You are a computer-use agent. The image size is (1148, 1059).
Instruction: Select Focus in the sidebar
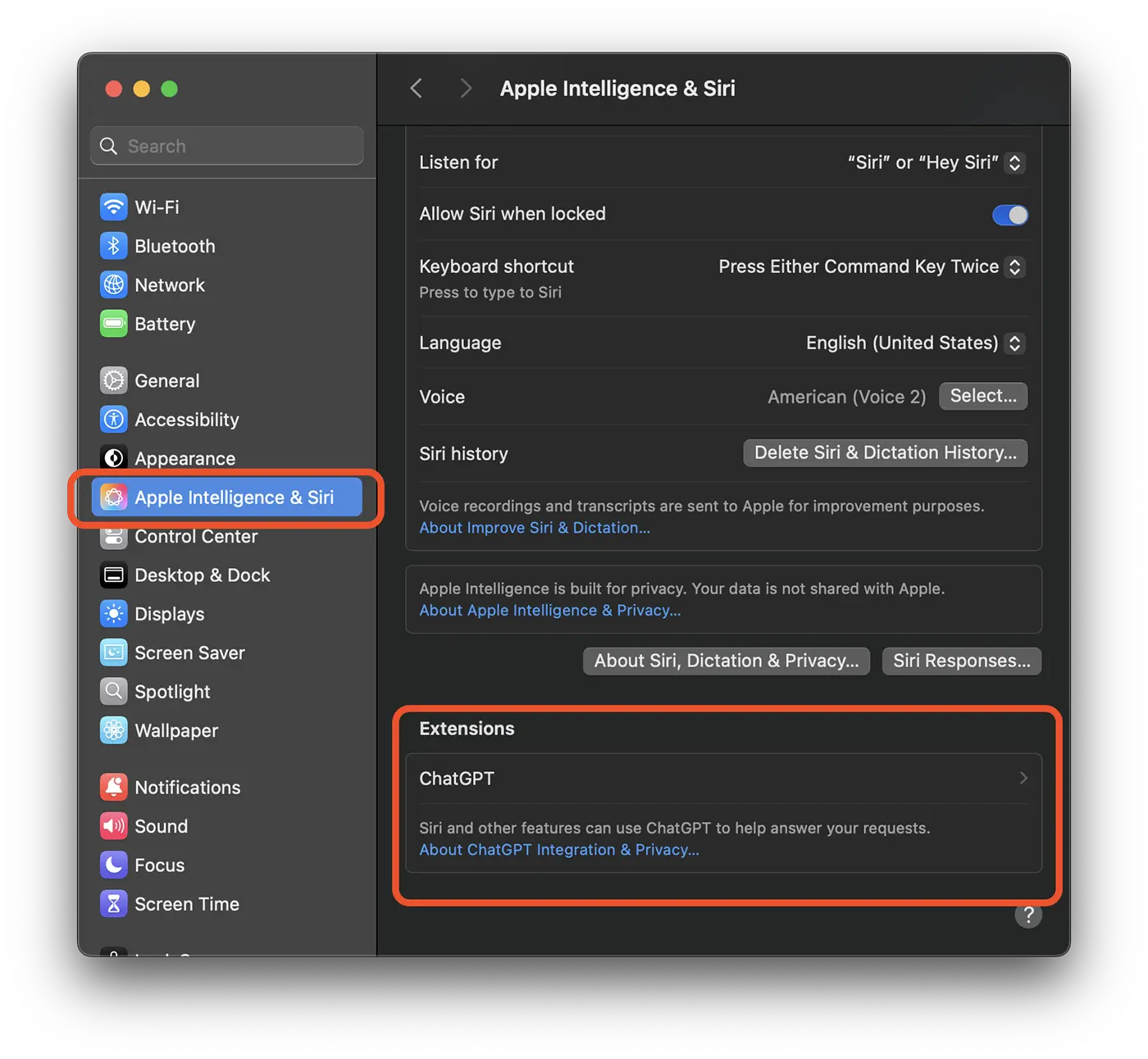click(227, 866)
